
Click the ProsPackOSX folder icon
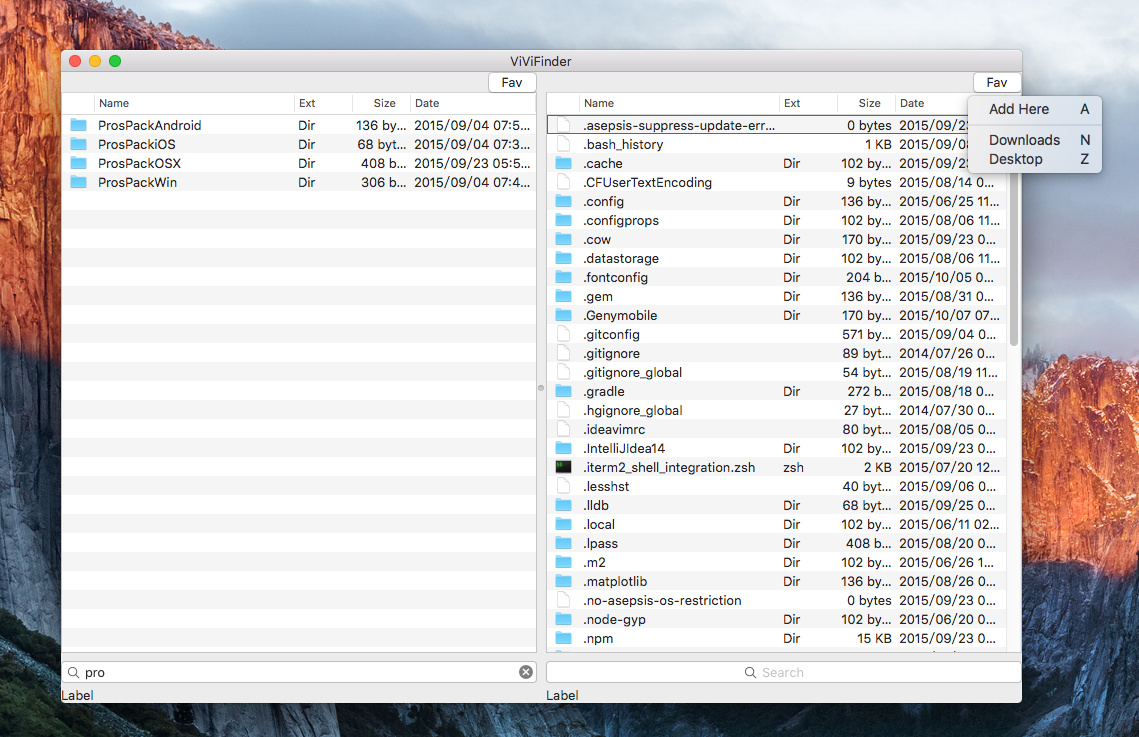(78, 163)
